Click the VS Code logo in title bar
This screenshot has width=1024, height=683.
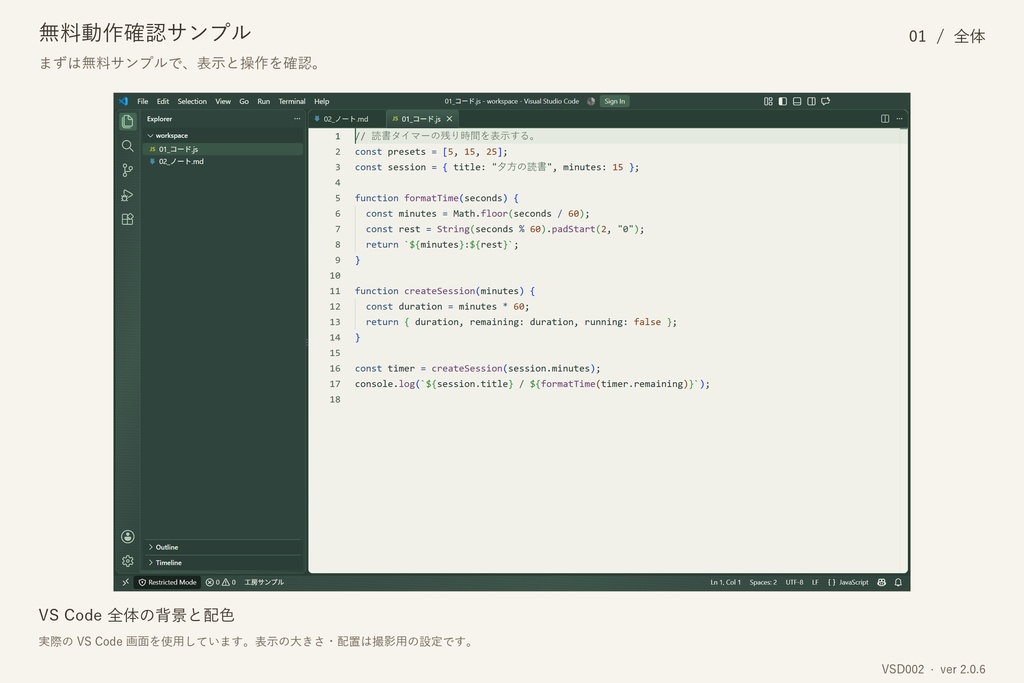(x=123, y=101)
